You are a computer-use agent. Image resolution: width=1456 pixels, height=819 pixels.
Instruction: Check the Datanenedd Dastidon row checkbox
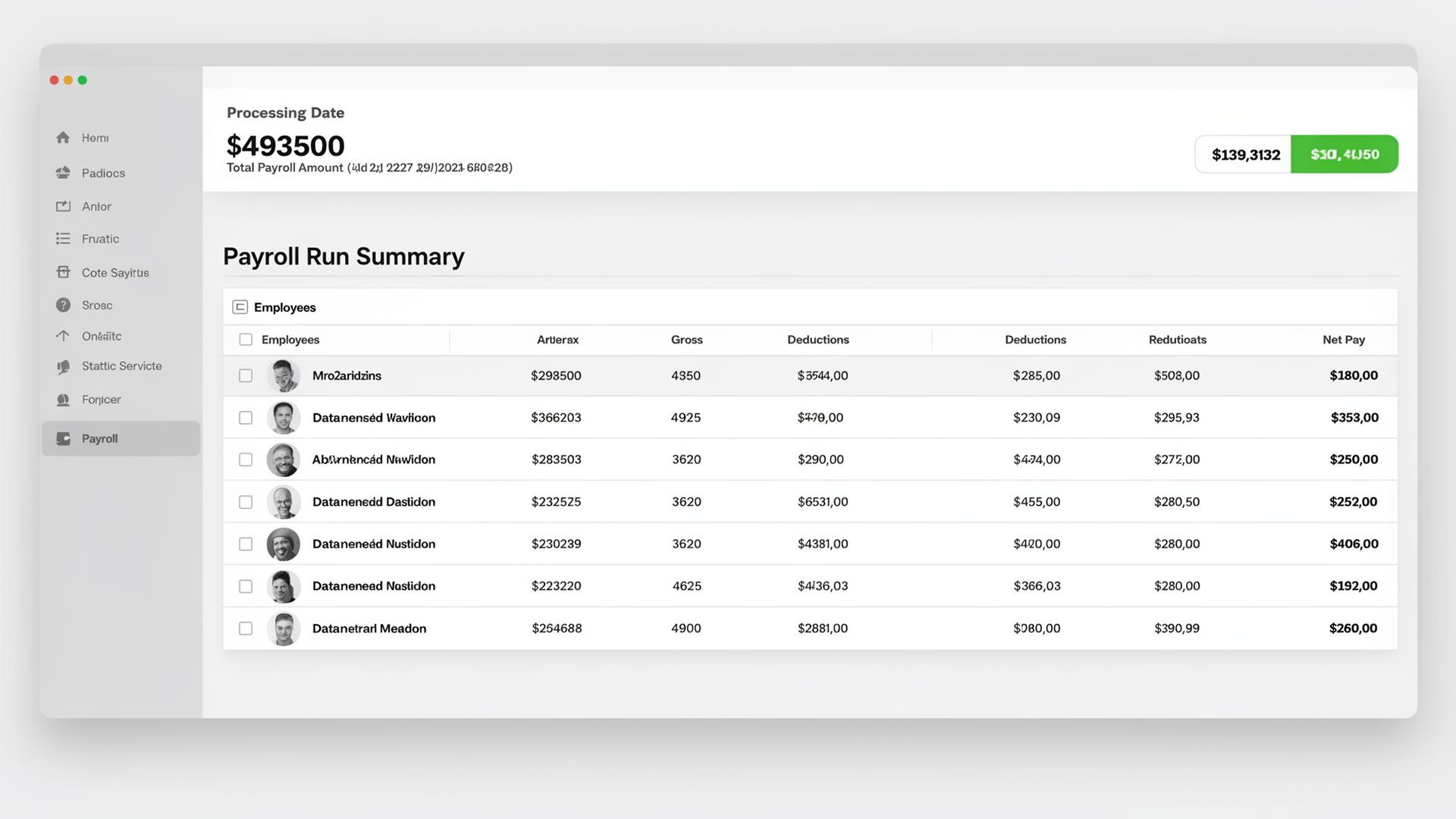pos(246,502)
